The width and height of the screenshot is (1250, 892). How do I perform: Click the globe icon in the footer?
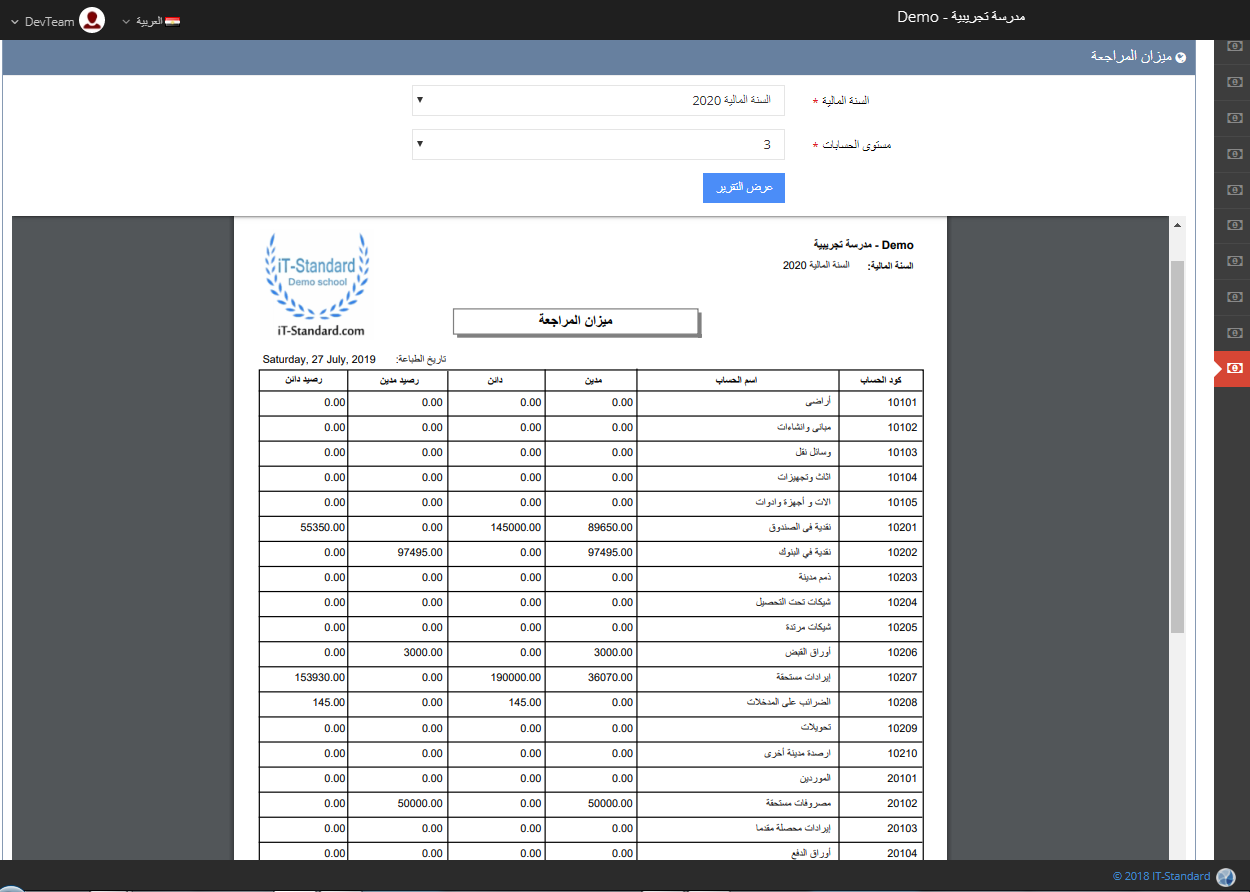(x=1225, y=877)
